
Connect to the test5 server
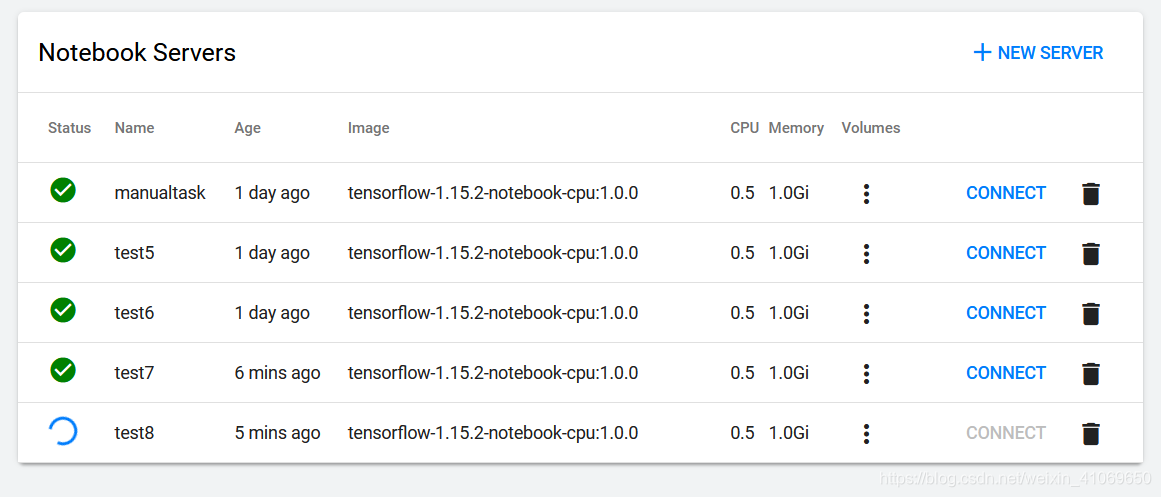[1006, 253]
